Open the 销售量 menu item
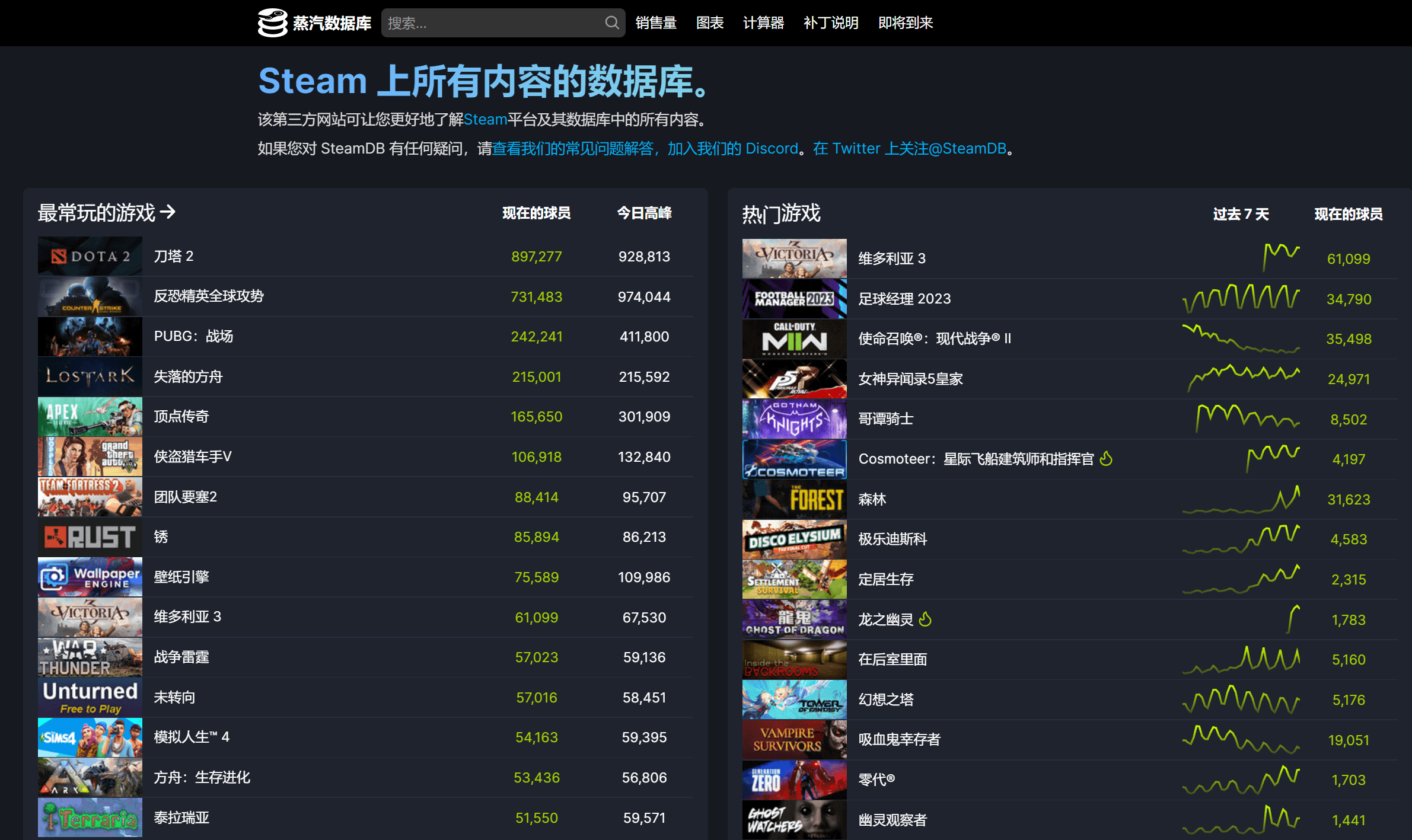Screen dimensions: 1412x840 pos(656,23)
